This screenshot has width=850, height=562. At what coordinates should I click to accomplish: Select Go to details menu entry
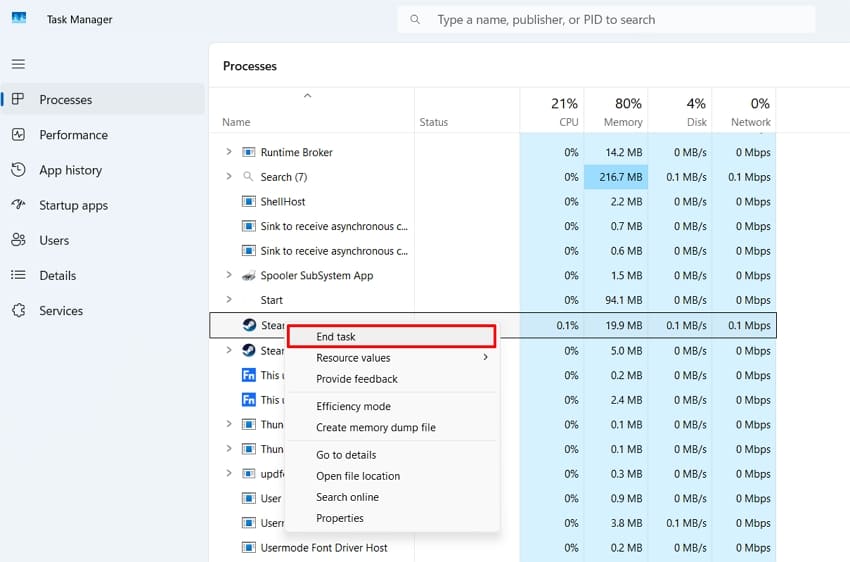pyautogui.click(x=391, y=455)
